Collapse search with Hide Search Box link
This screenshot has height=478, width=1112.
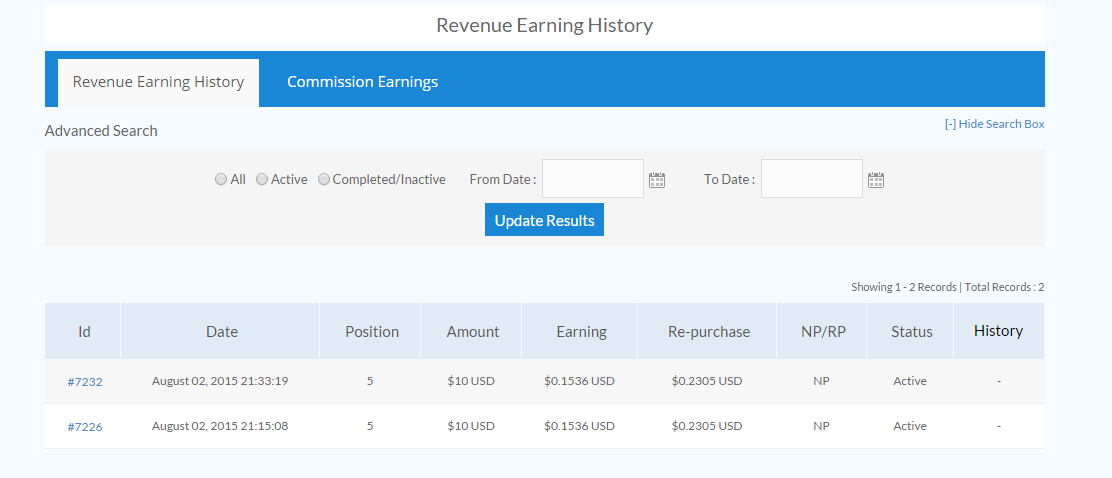(994, 124)
